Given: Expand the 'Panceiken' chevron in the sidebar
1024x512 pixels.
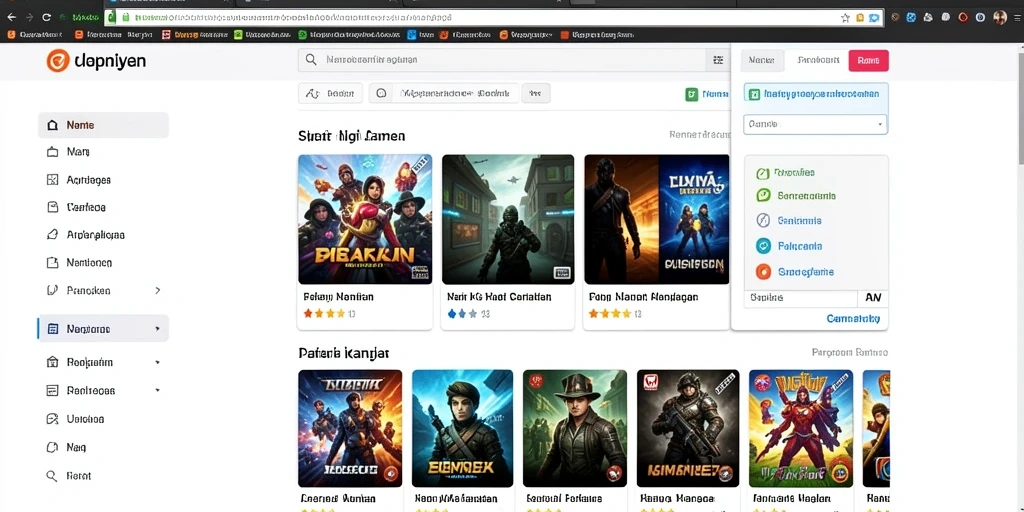Looking at the screenshot, I should 157,290.
